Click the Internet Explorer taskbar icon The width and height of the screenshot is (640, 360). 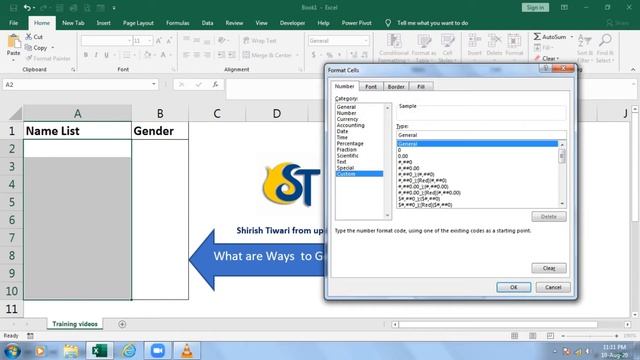129,351
